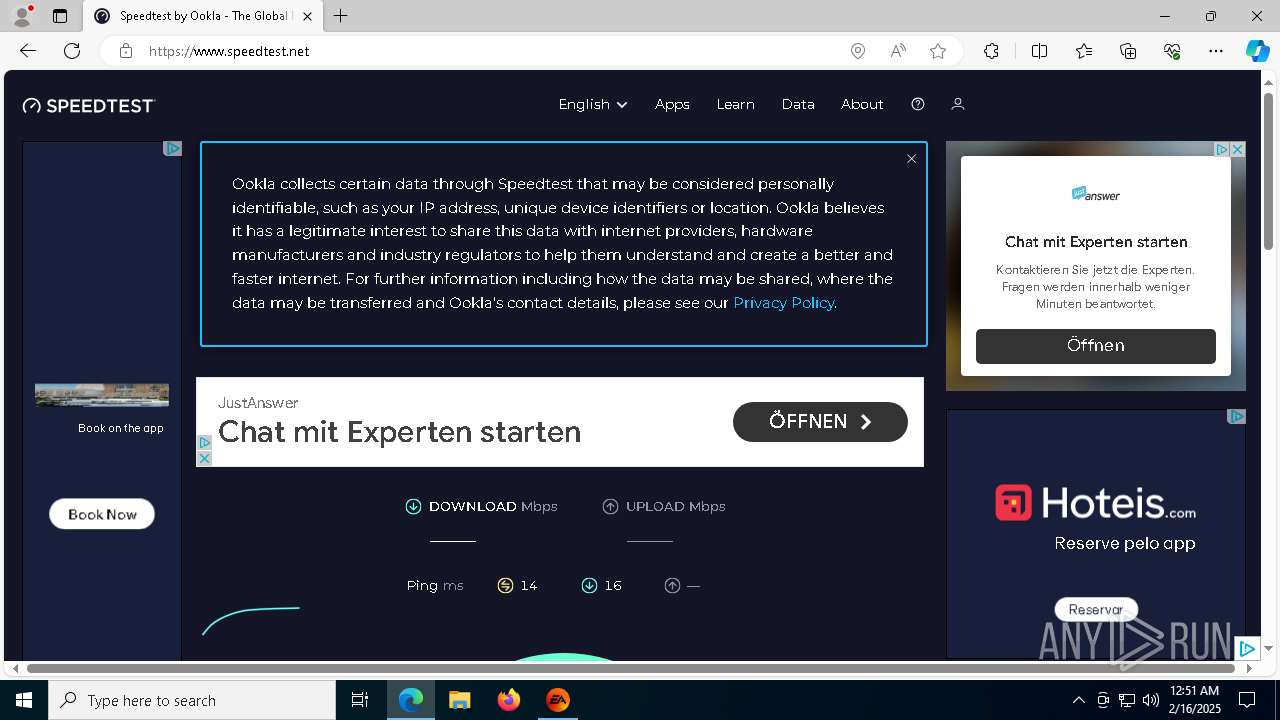Open the Apps menu
The width and height of the screenshot is (1280, 720).
point(672,104)
